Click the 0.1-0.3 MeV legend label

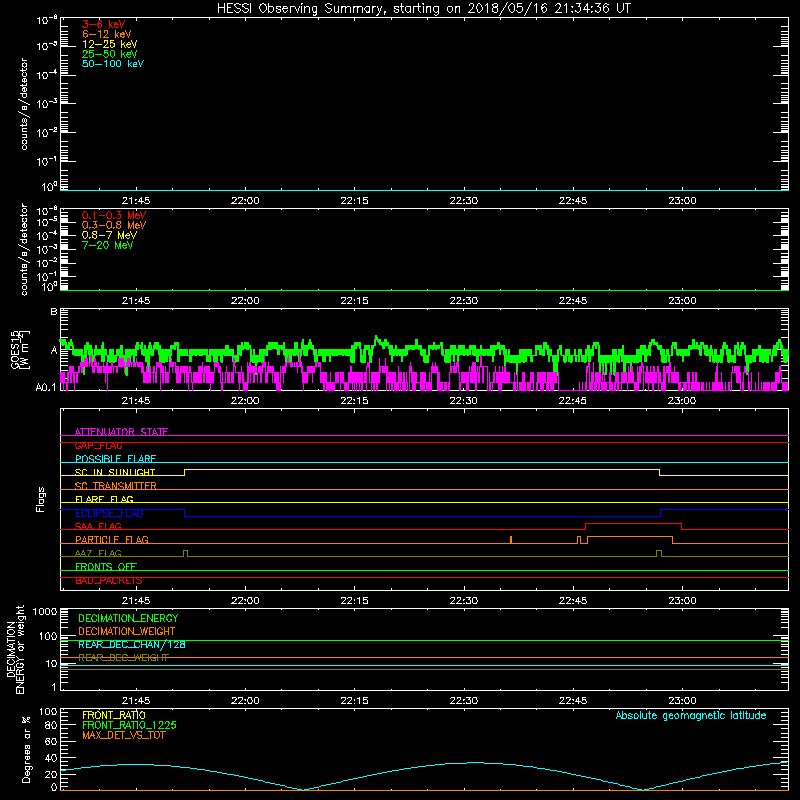pyautogui.click(x=114, y=215)
